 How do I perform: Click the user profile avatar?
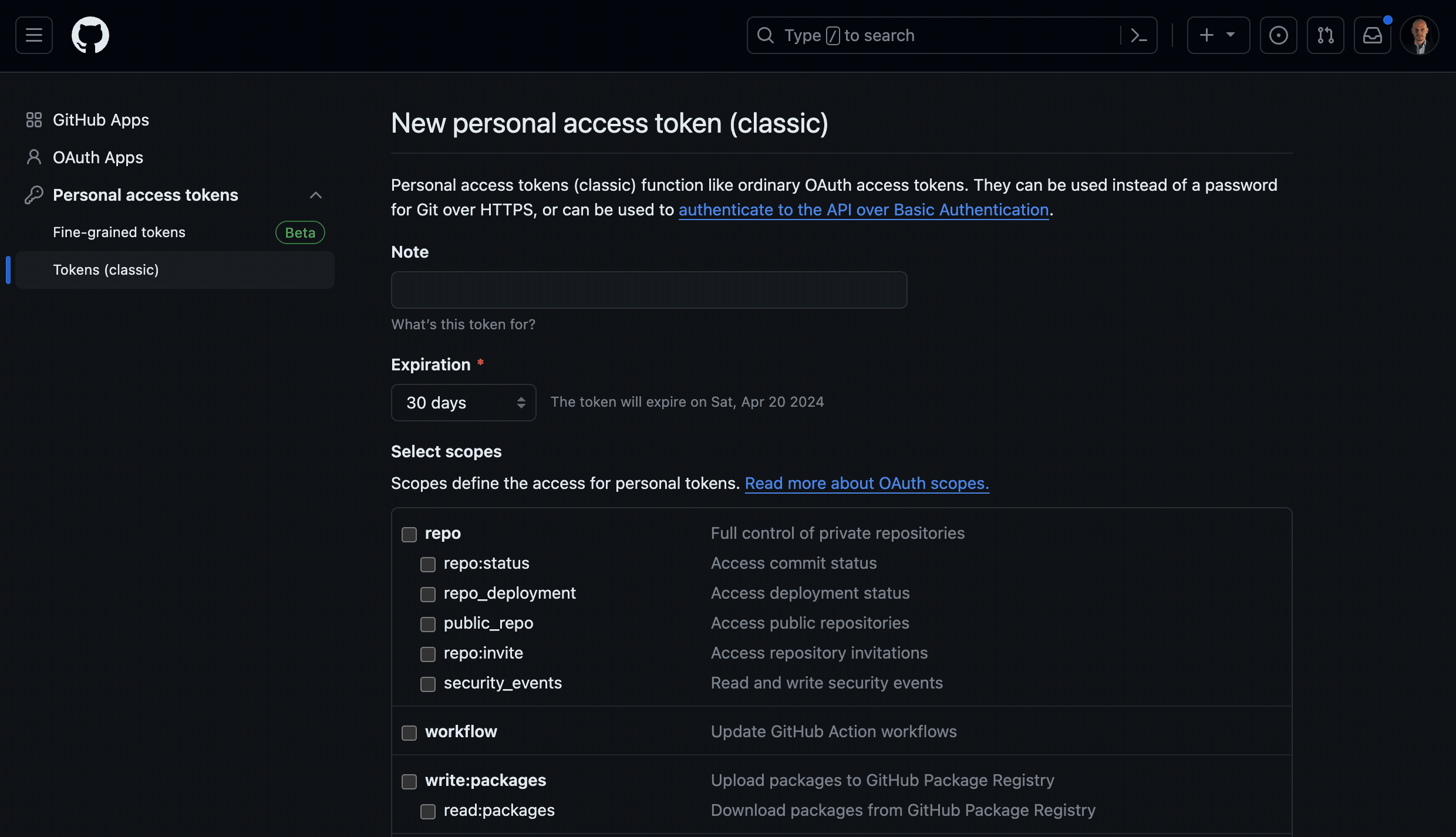coord(1419,35)
